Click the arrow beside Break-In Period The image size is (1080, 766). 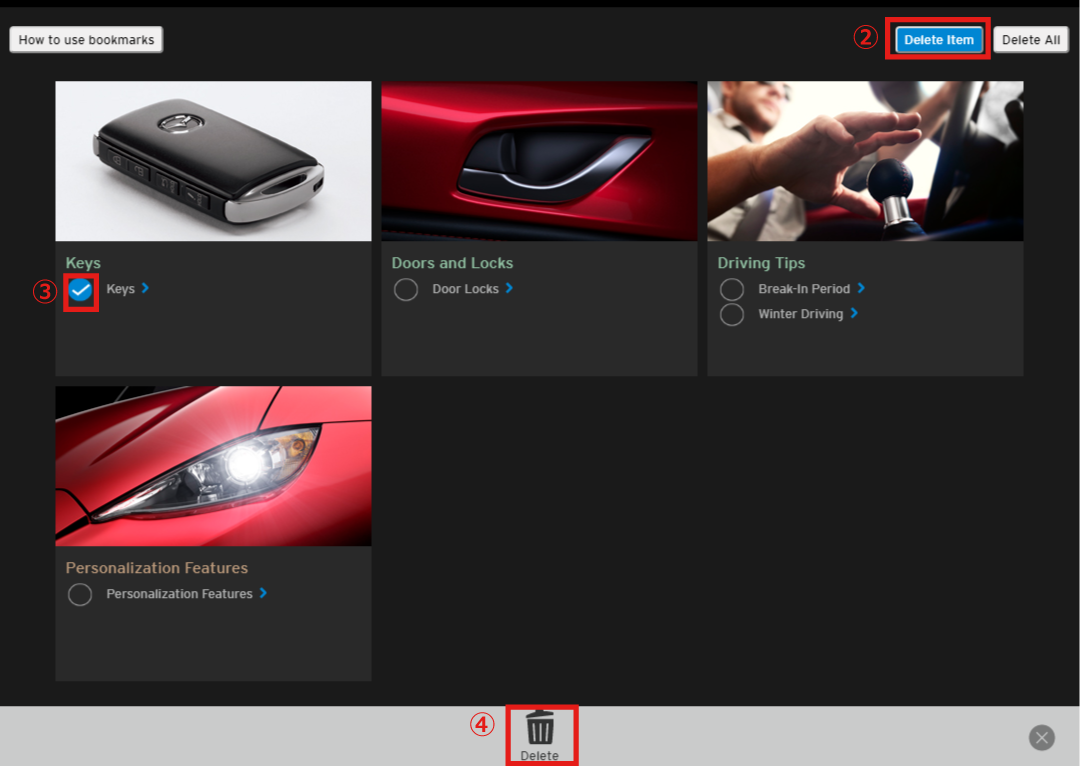pos(861,288)
